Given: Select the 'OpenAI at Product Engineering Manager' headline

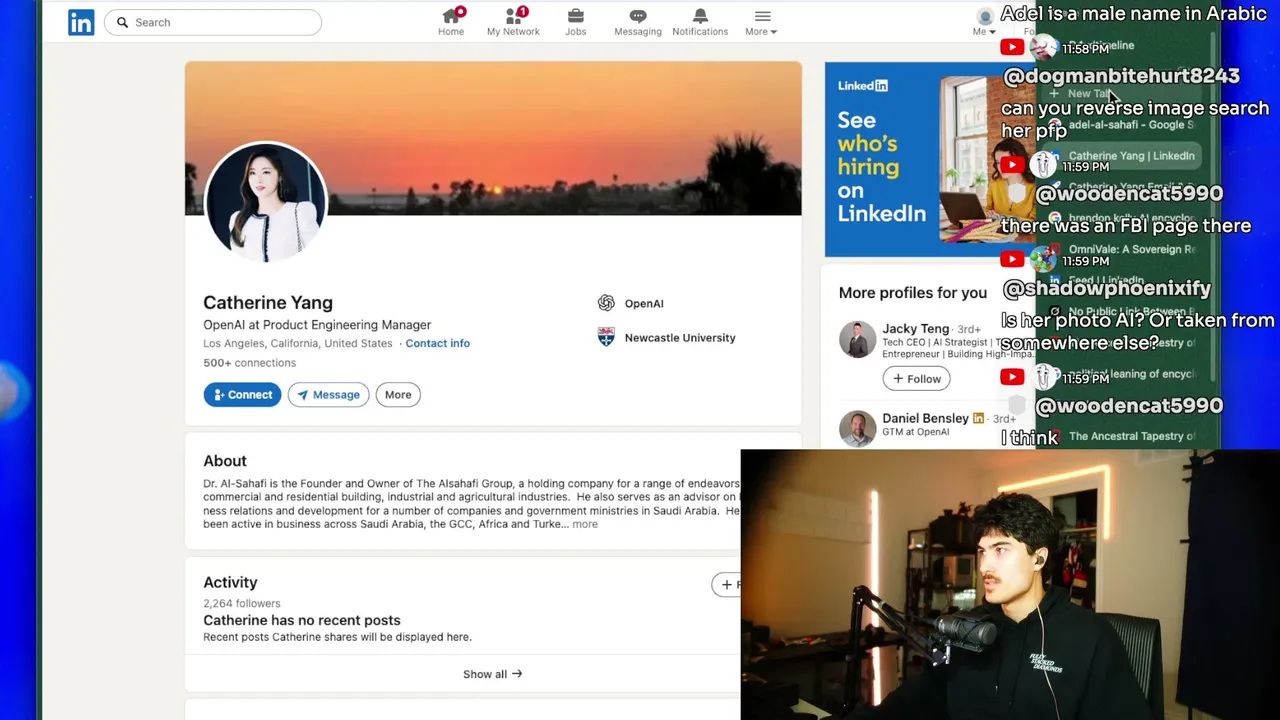Looking at the screenshot, I should pos(317,325).
